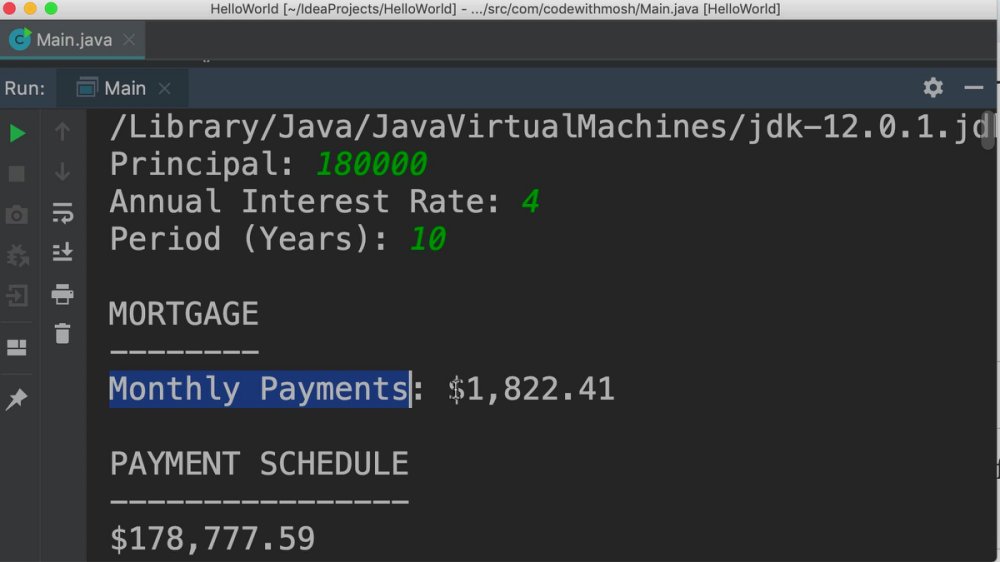
Task: Click the Scroll to End icon
Action: coord(62,253)
